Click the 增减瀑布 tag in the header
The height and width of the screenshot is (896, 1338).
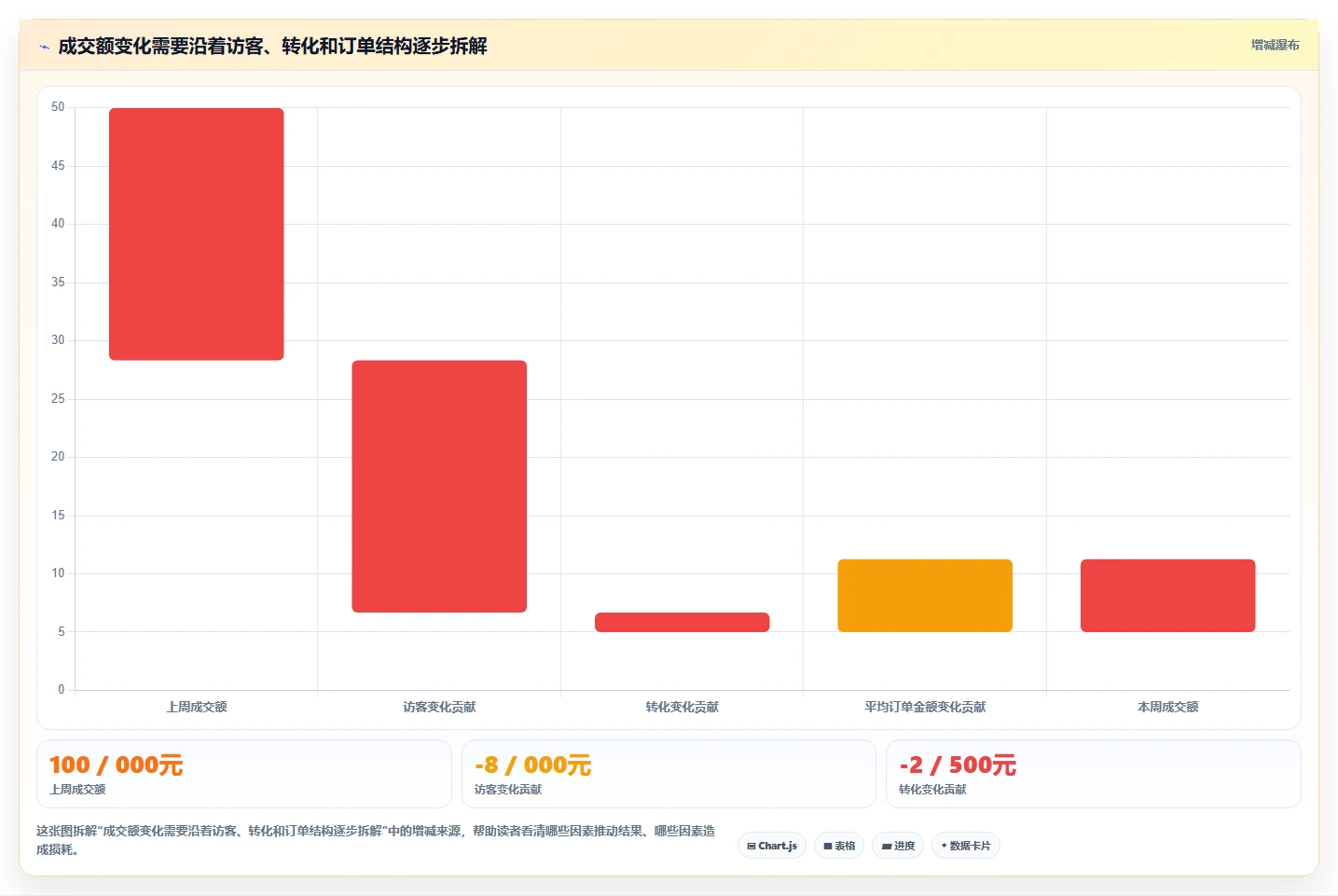pyautogui.click(x=1275, y=45)
